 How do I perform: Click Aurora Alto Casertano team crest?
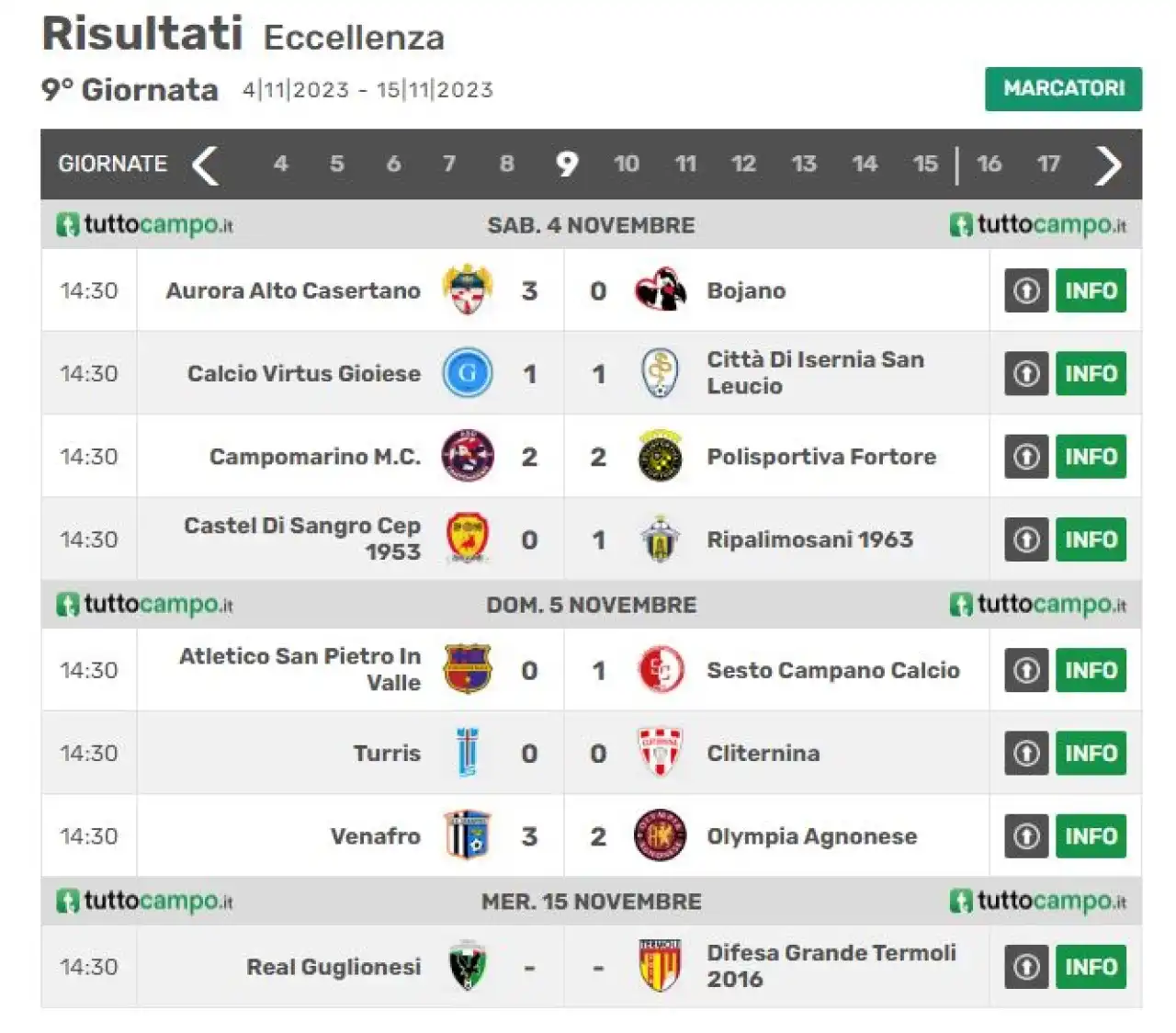(468, 289)
